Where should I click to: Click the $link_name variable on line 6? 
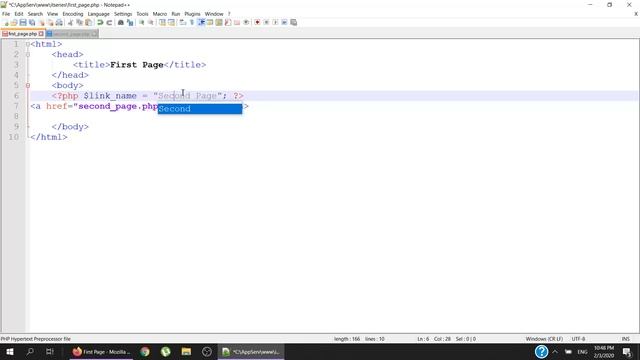tap(110, 96)
